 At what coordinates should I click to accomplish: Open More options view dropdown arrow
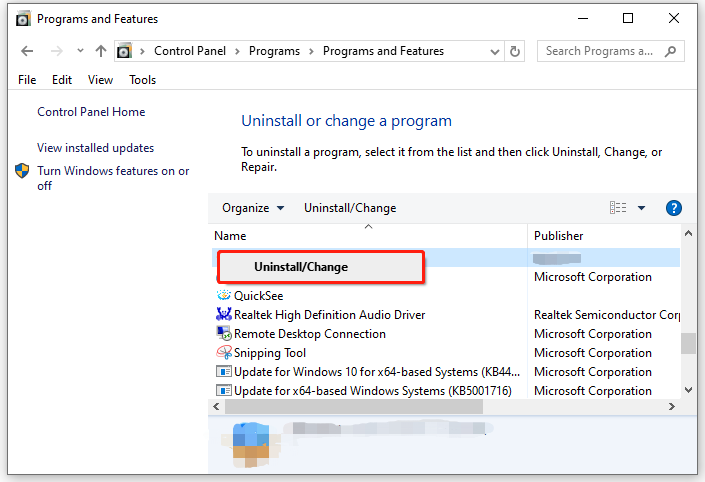tap(642, 208)
